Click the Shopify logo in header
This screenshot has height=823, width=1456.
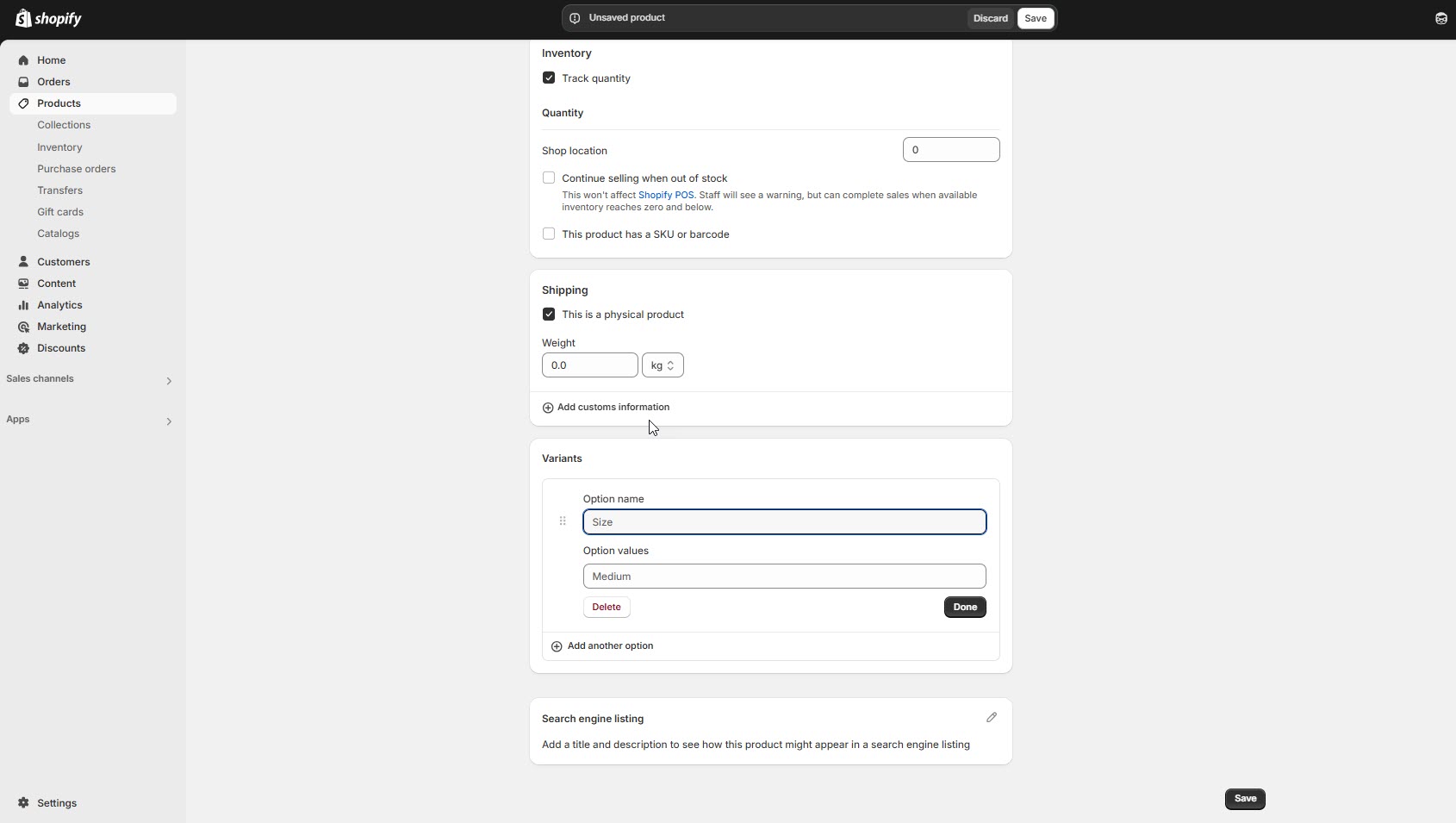48,18
